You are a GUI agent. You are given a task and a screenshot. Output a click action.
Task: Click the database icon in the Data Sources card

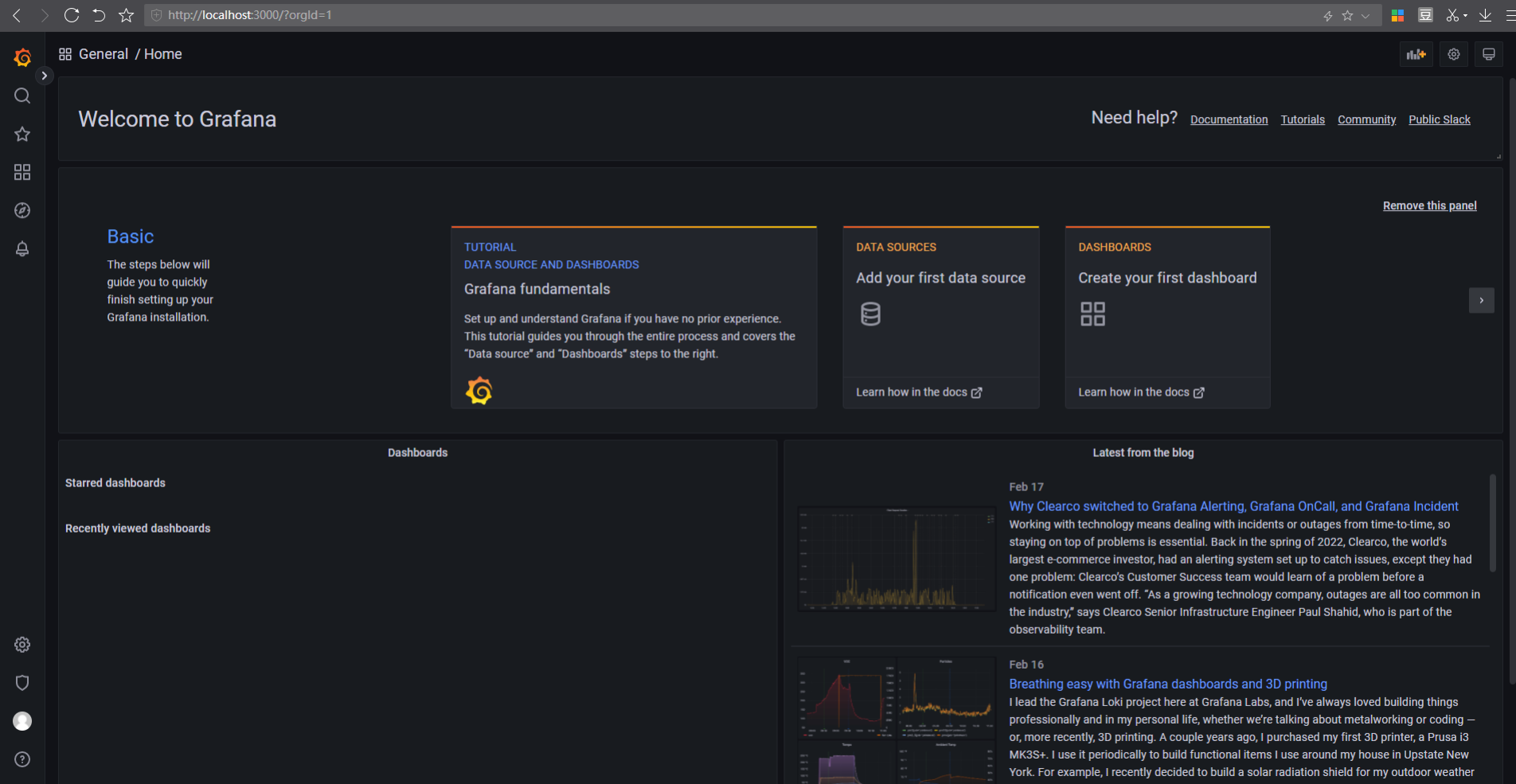point(871,314)
